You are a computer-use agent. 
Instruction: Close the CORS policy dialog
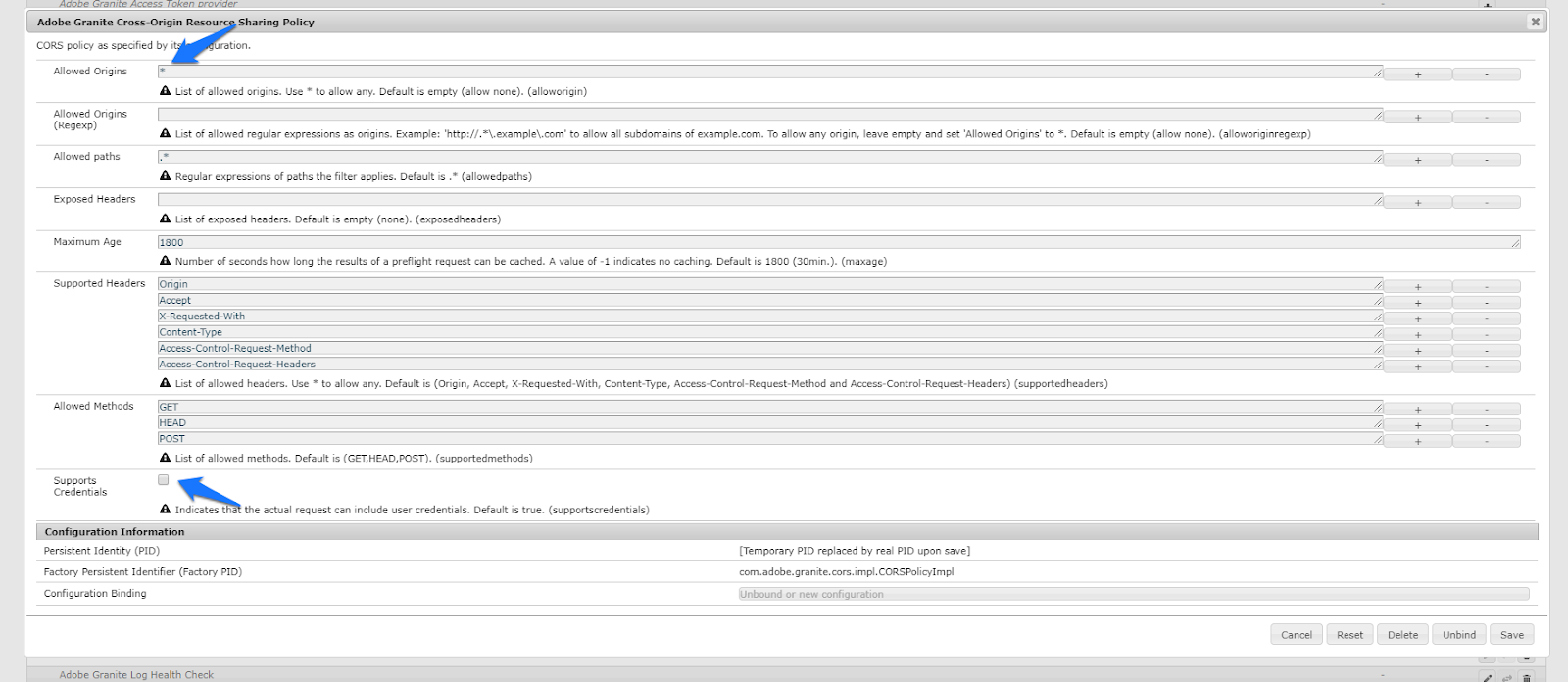click(x=1535, y=22)
